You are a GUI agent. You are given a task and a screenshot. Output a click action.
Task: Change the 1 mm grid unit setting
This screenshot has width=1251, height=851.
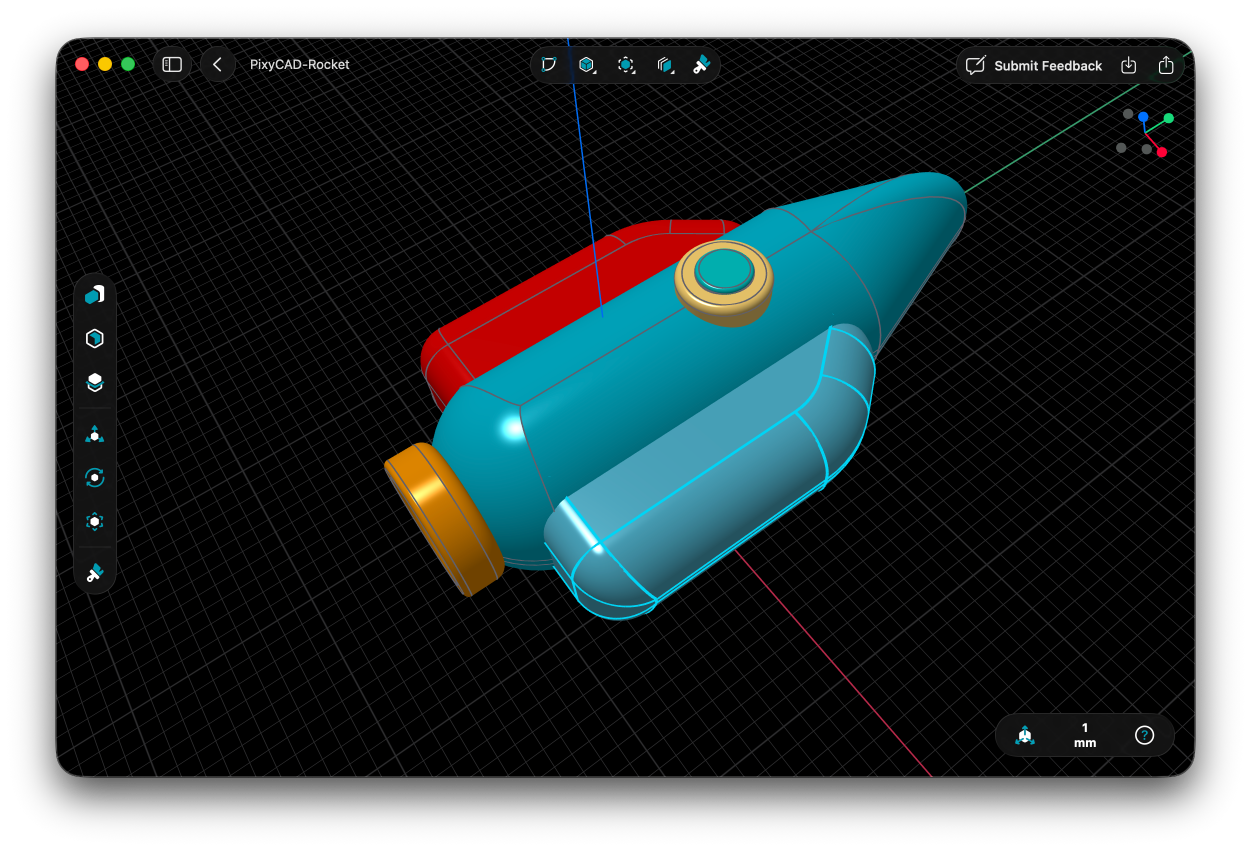point(1085,736)
